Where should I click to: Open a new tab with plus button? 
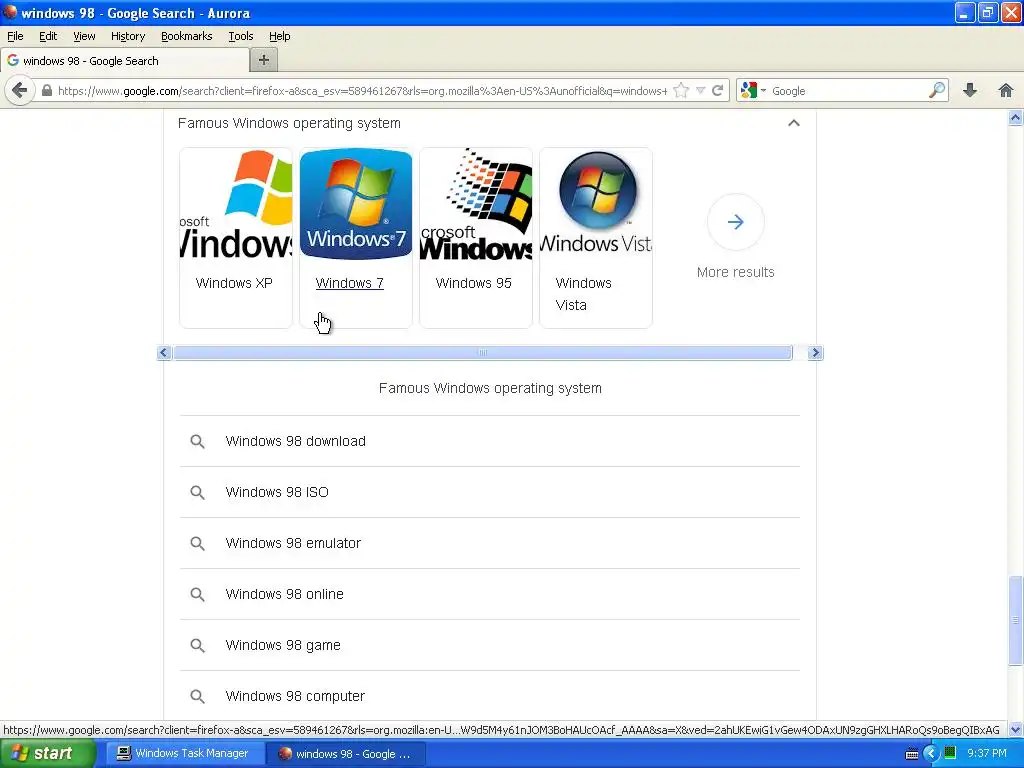264,61
